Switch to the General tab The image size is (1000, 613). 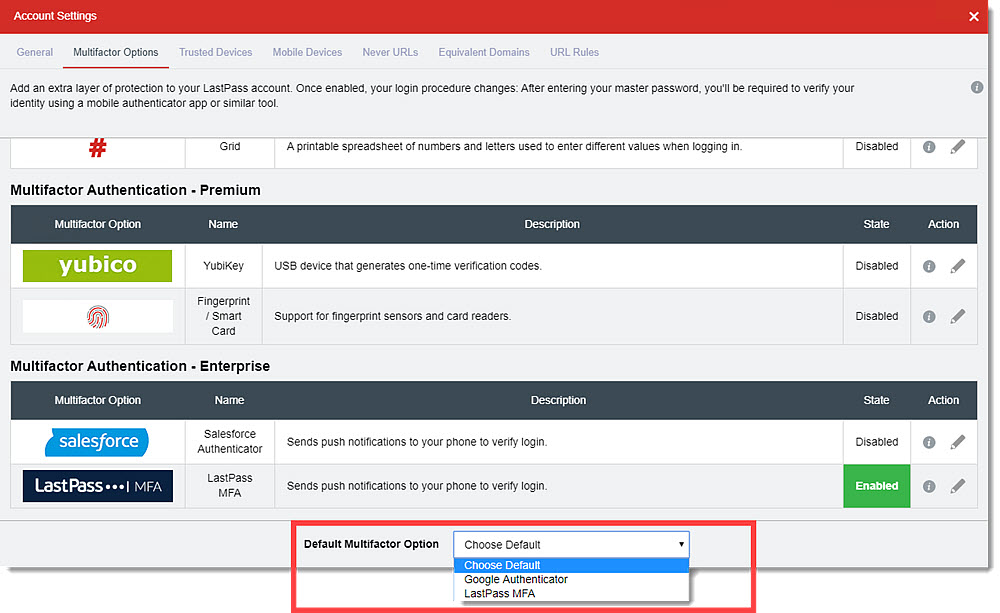point(34,52)
